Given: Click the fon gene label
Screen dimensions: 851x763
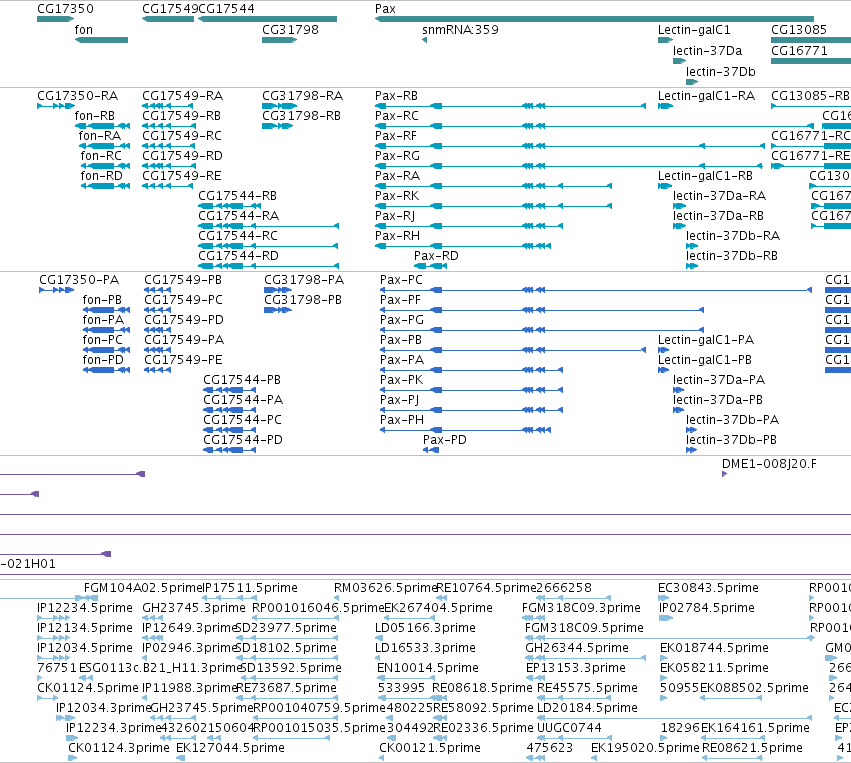Looking at the screenshot, I should click(84, 30).
